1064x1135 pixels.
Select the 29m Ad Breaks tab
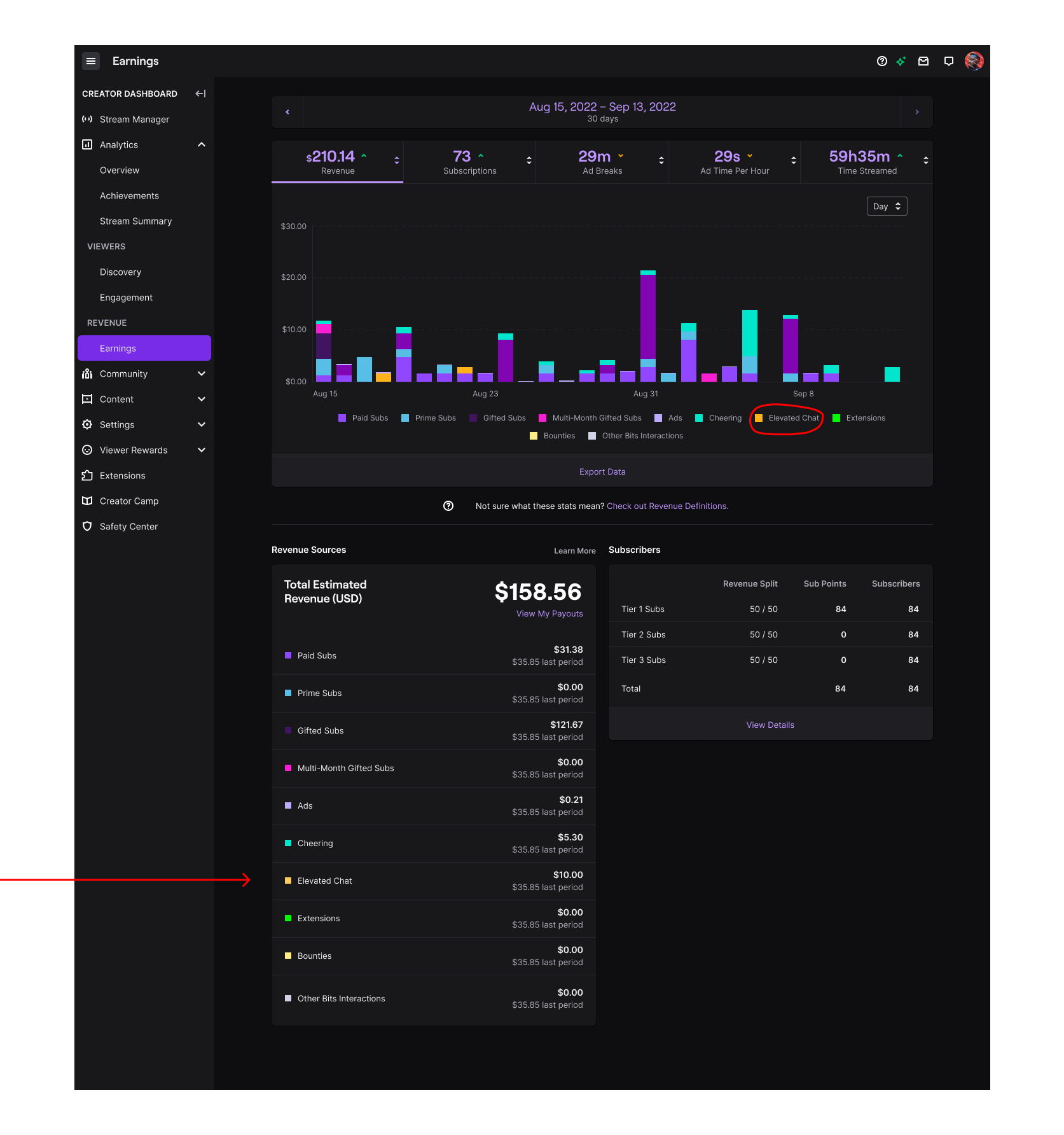(x=602, y=162)
